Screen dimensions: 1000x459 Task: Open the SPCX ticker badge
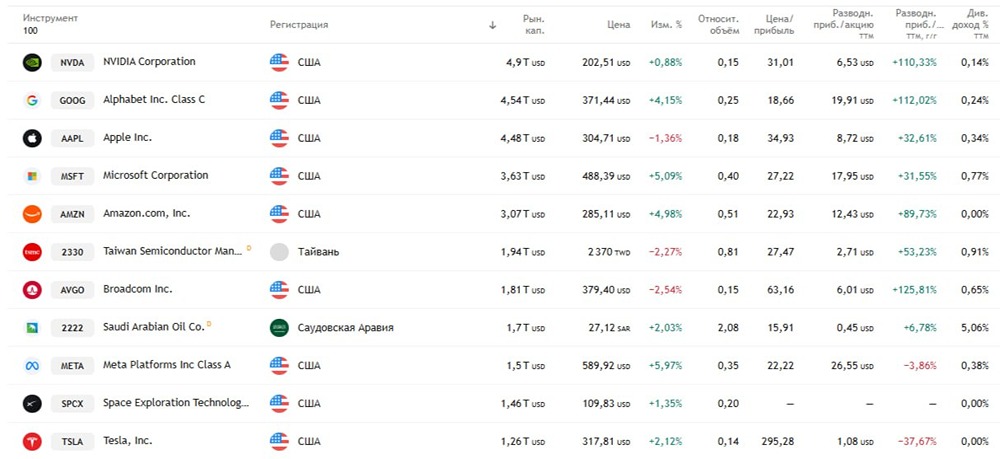coord(72,404)
